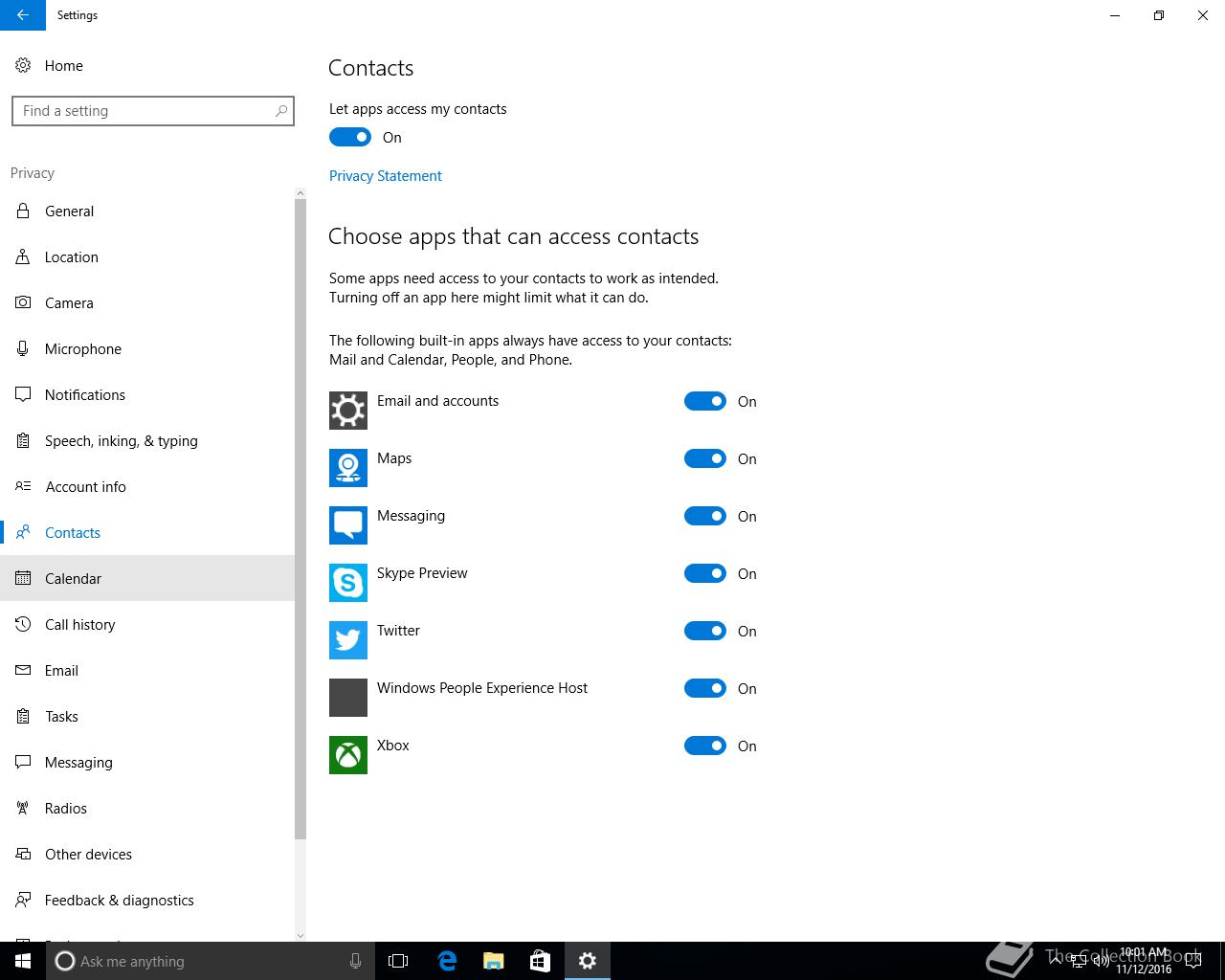Click the Camera icon in sidebar
Image resolution: width=1225 pixels, height=980 pixels.
pyautogui.click(x=23, y=303)
